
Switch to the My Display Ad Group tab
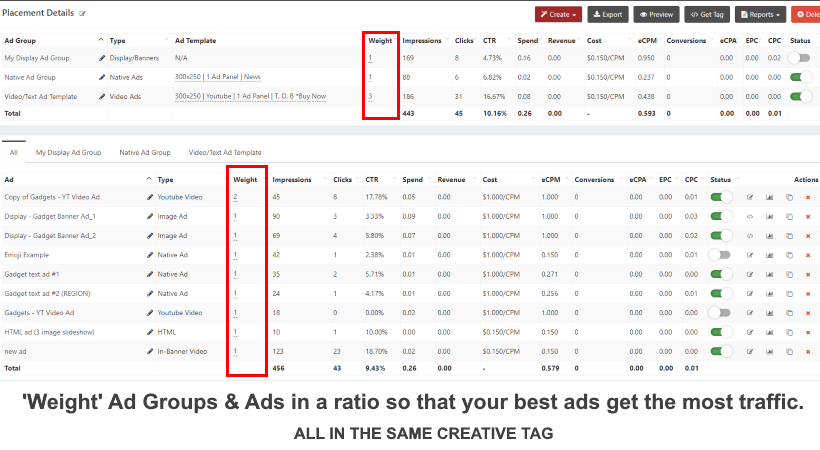pyautogui.click(x=69, y=153)
